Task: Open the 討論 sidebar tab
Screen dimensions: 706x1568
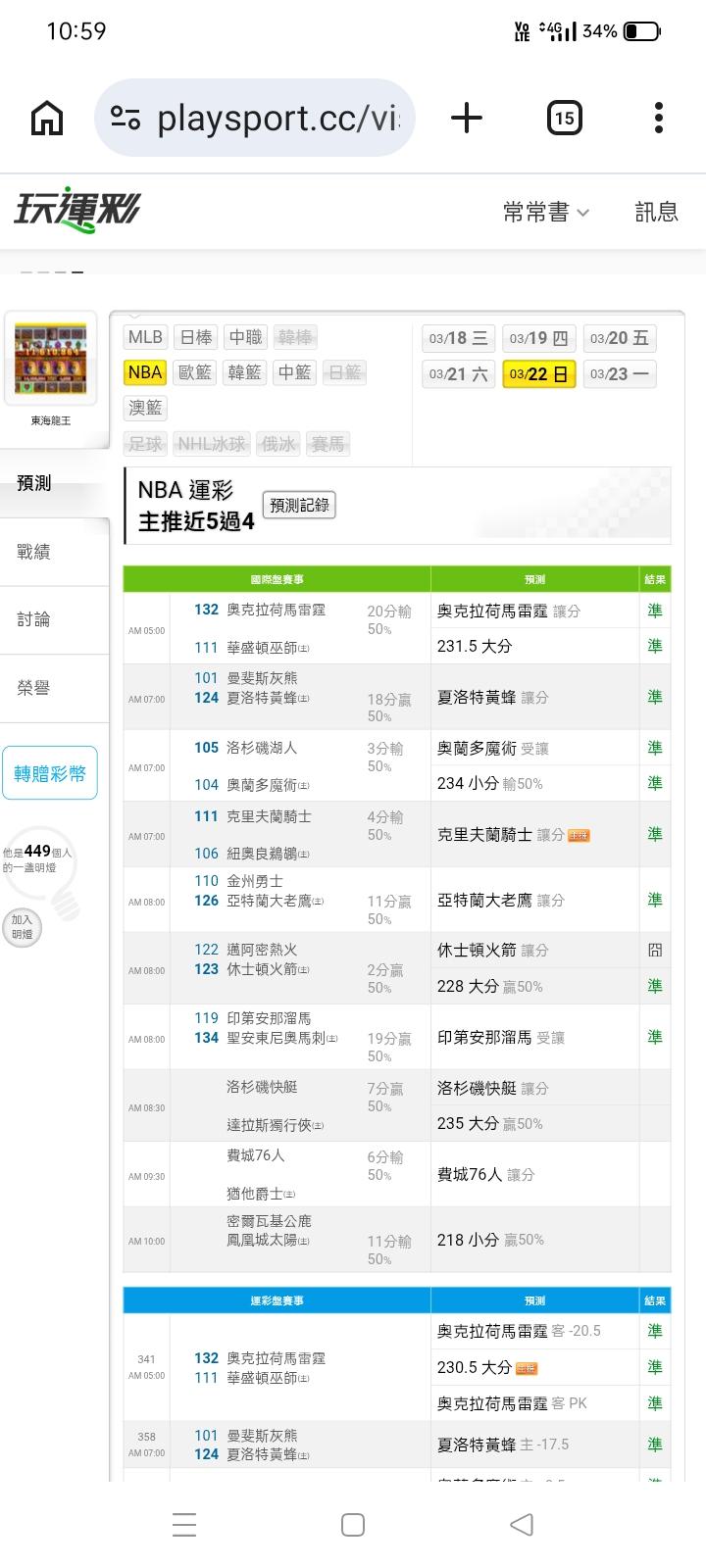Action: click(54, 619)
